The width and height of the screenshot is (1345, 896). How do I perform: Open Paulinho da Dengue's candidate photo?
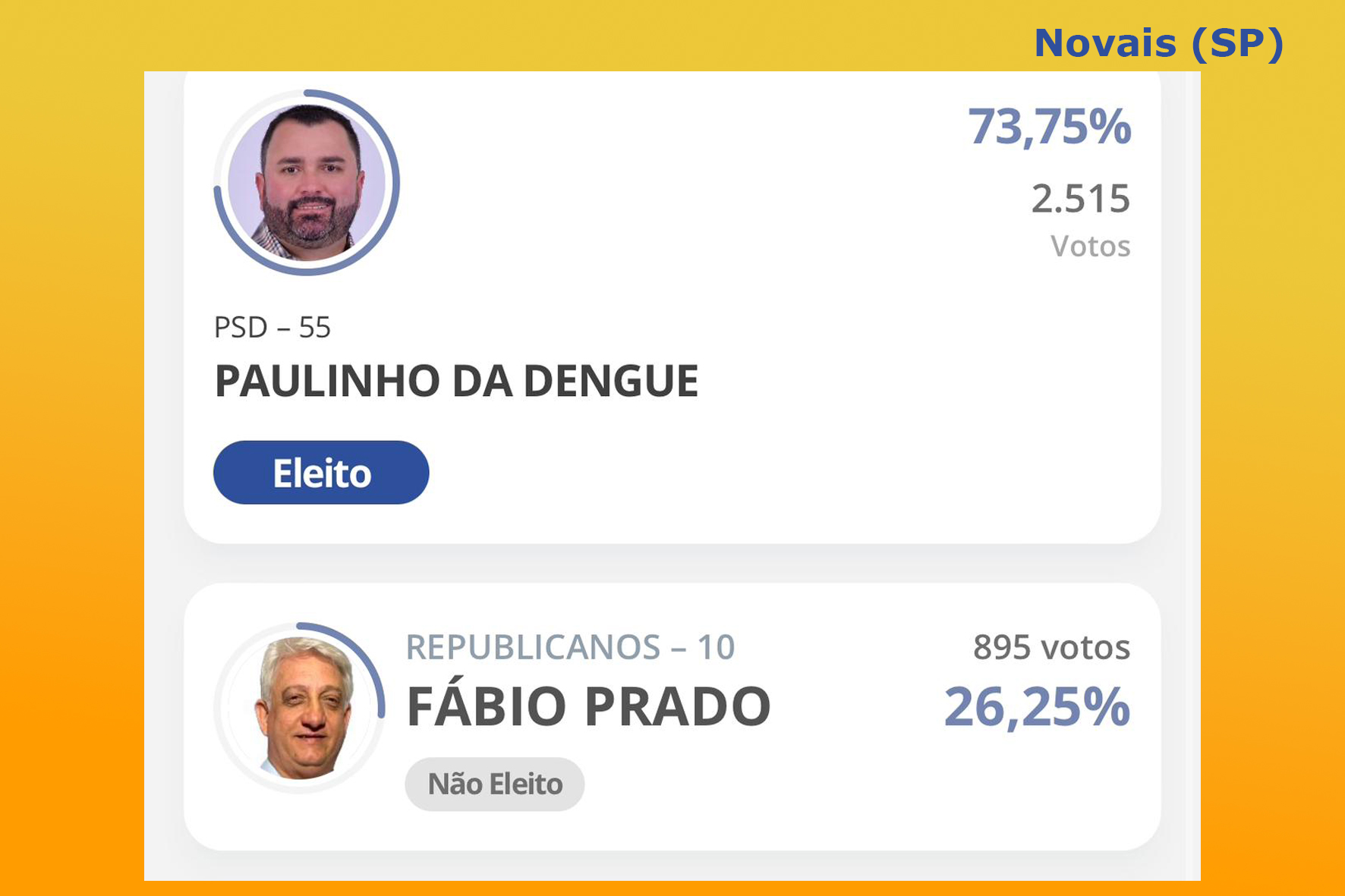pyautogui.click(x=307, y=183)
